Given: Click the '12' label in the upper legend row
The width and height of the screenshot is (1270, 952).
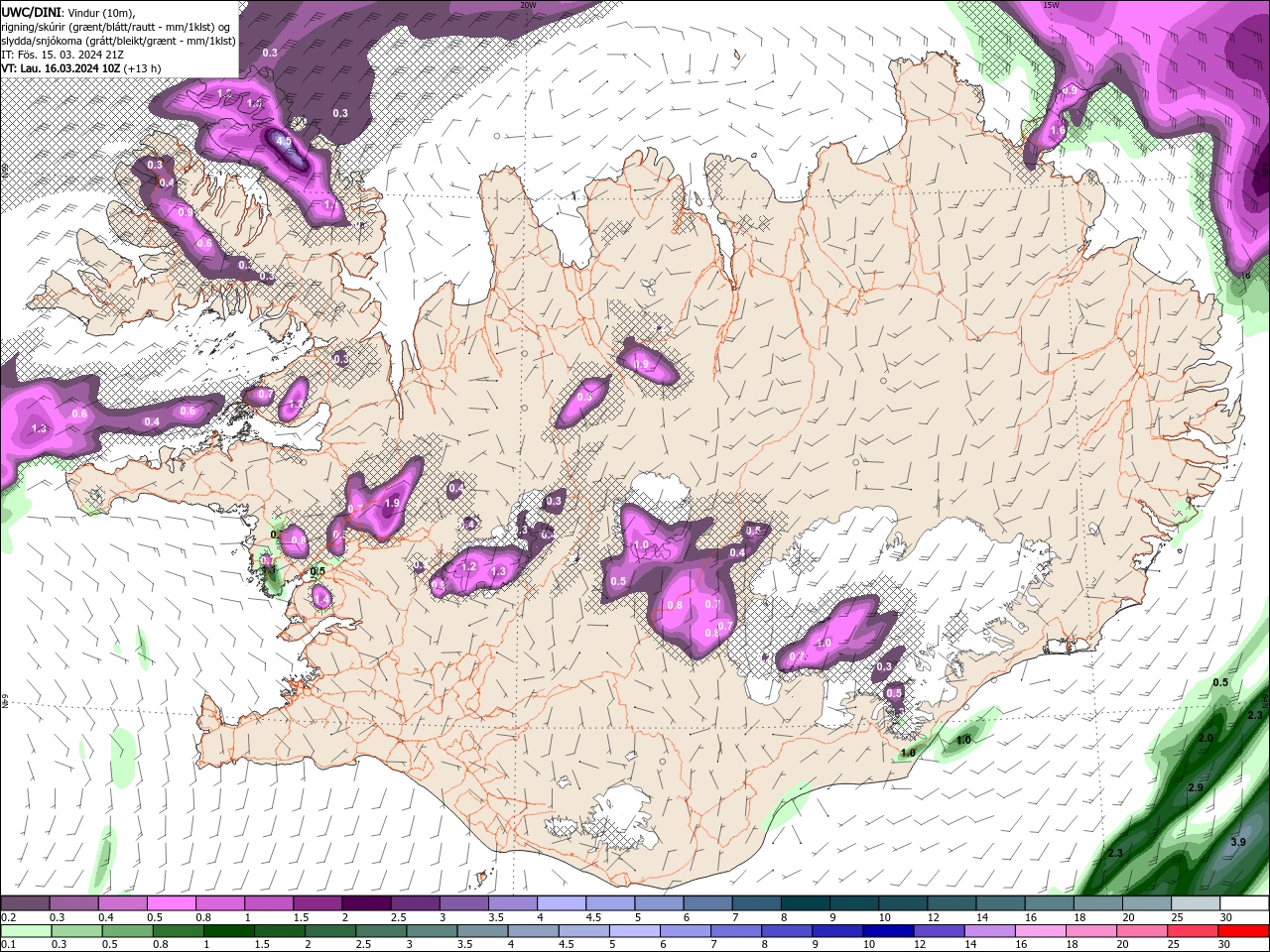Looking at the screenshot, I should click(934, 917).
